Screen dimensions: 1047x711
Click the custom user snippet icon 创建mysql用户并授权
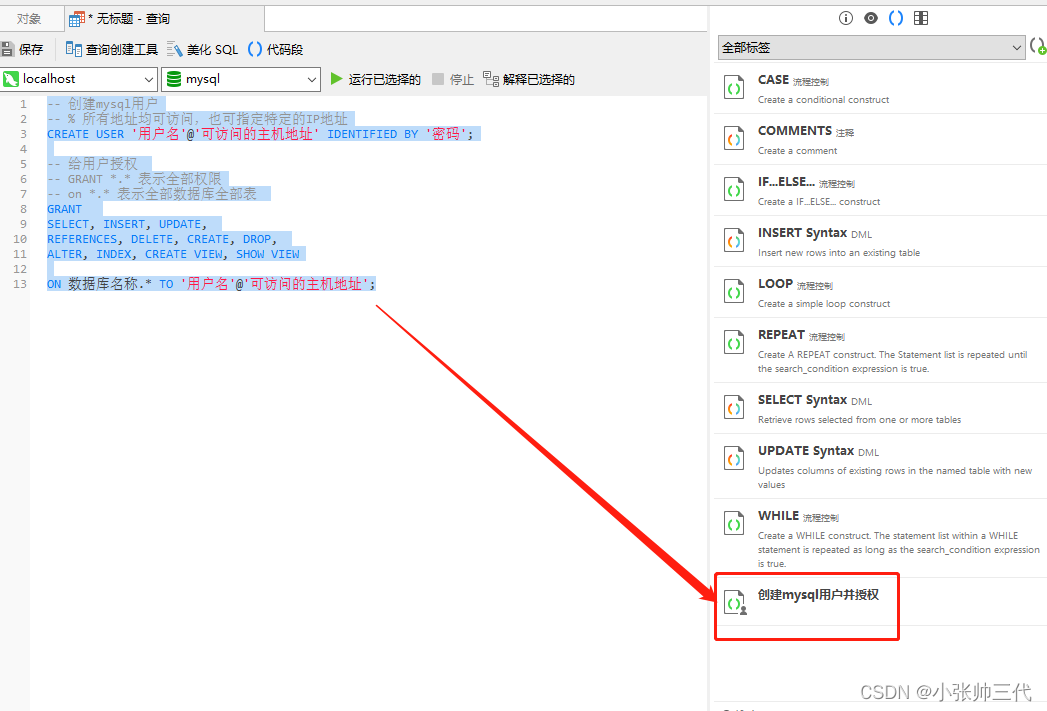[735, 602]
